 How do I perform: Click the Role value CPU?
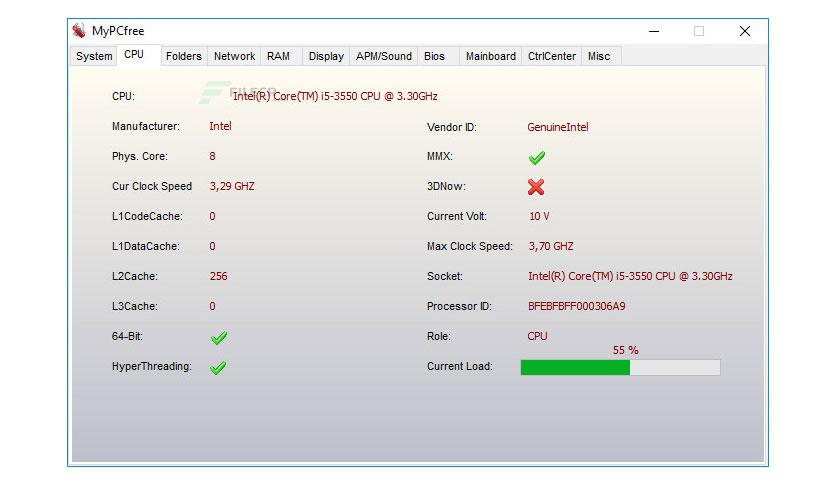coord(537,336)
